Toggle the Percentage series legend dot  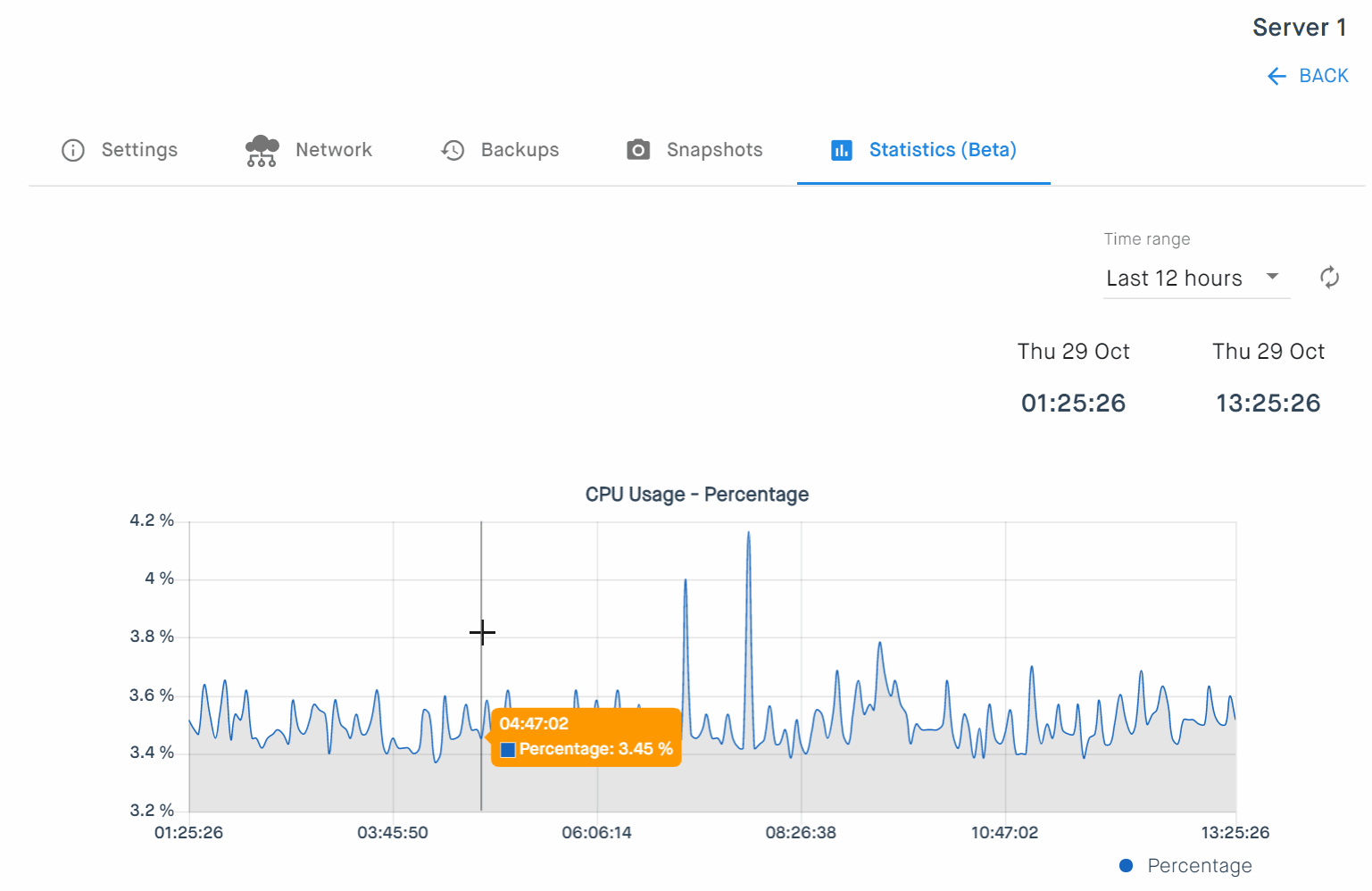tap(1126, 865)
